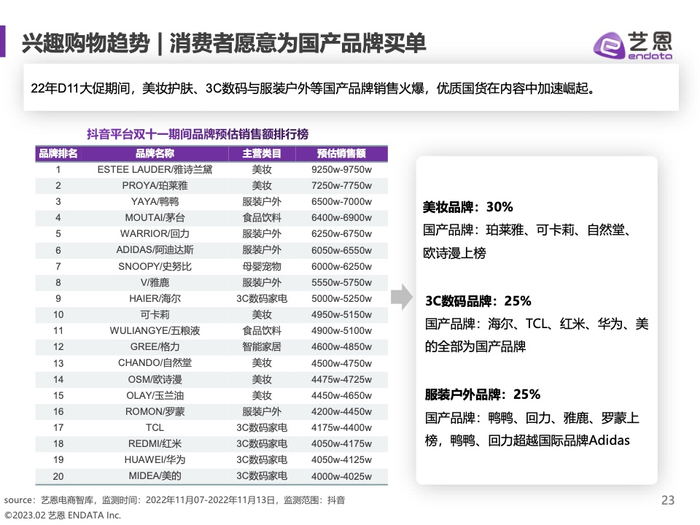Click the 主营类目 column header

coord(262,154)
